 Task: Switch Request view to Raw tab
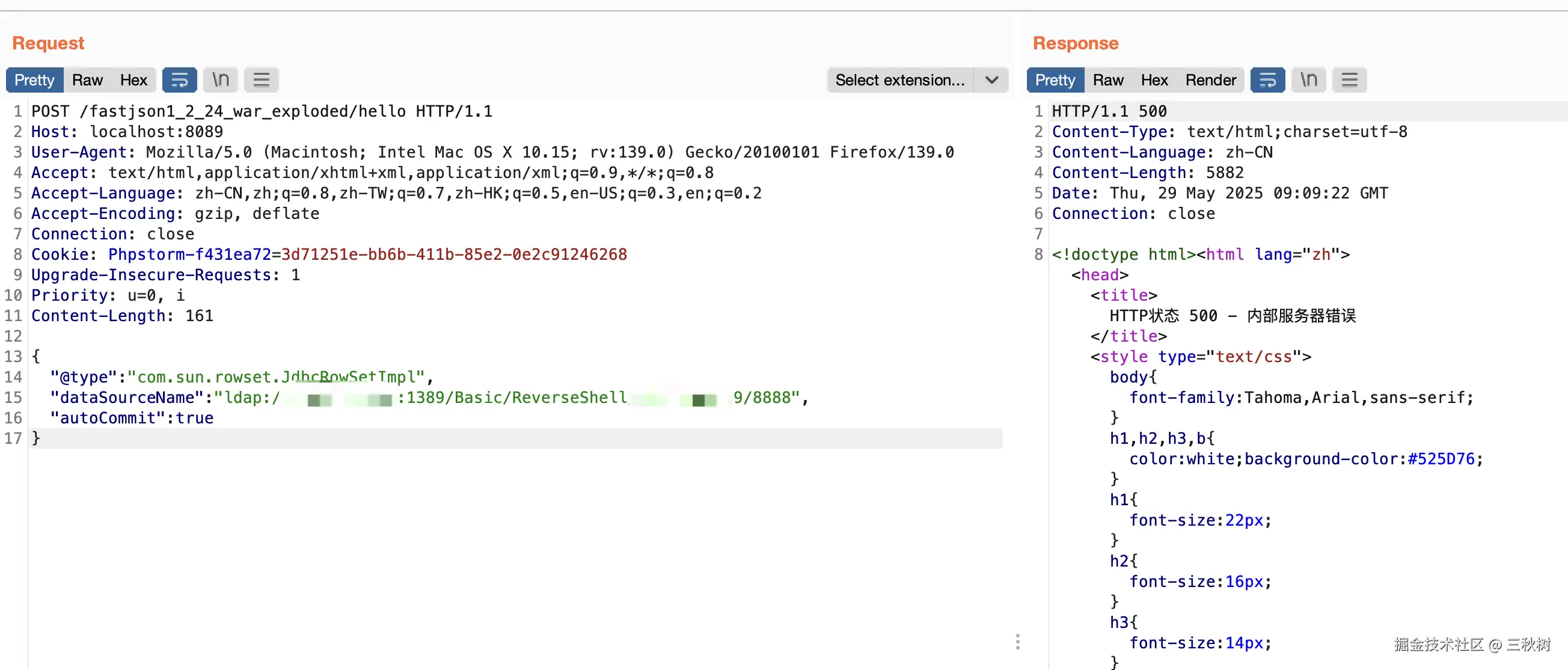(87, 80)
